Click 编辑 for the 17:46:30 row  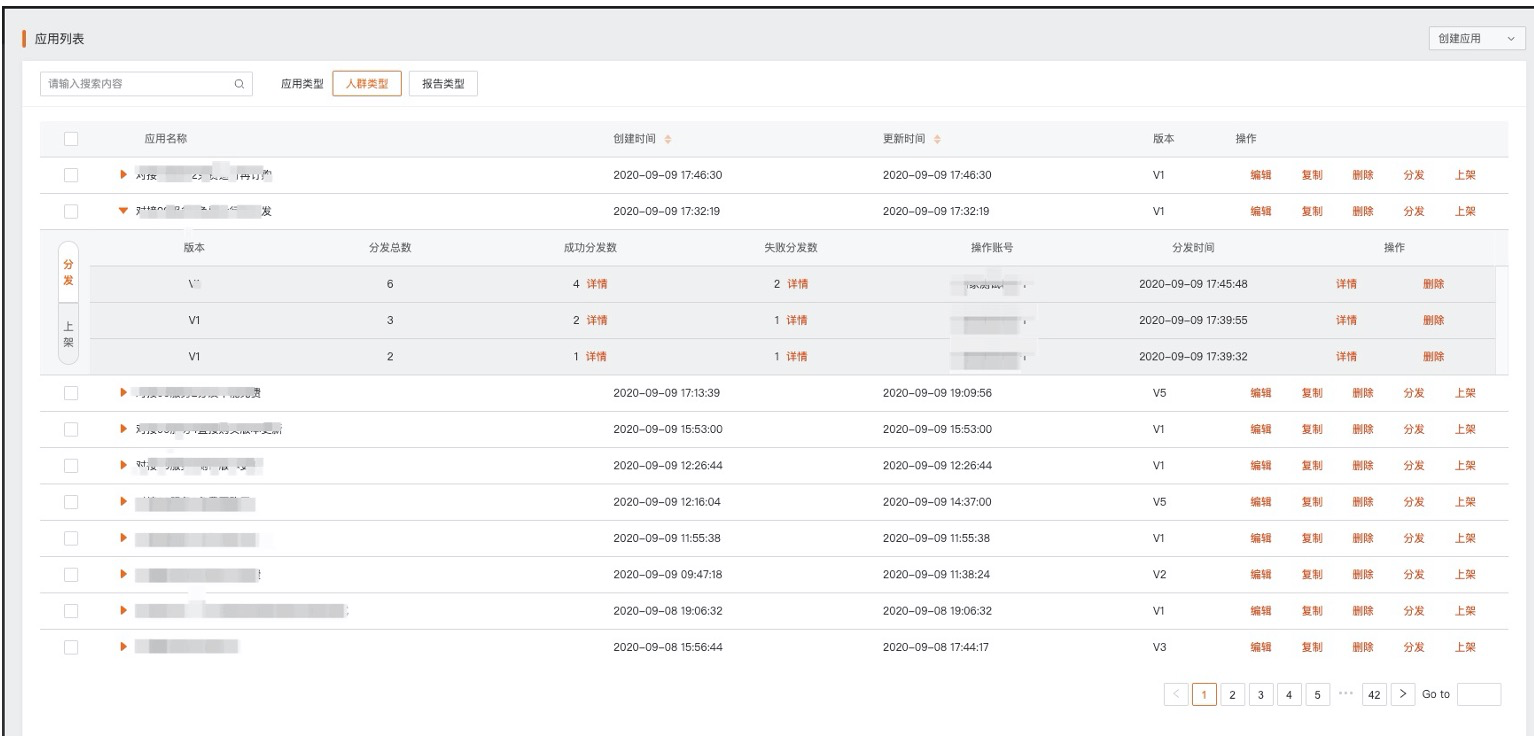(1261, 175)
